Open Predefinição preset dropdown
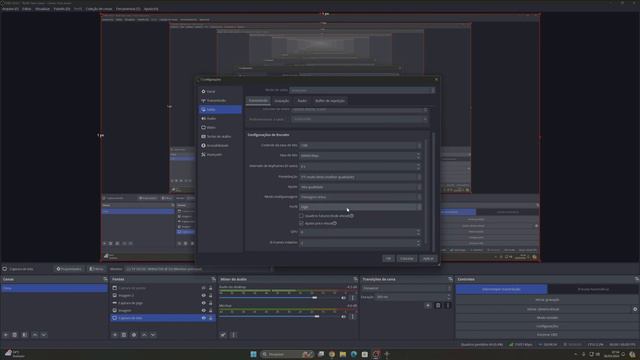 (x=360, y=177)
